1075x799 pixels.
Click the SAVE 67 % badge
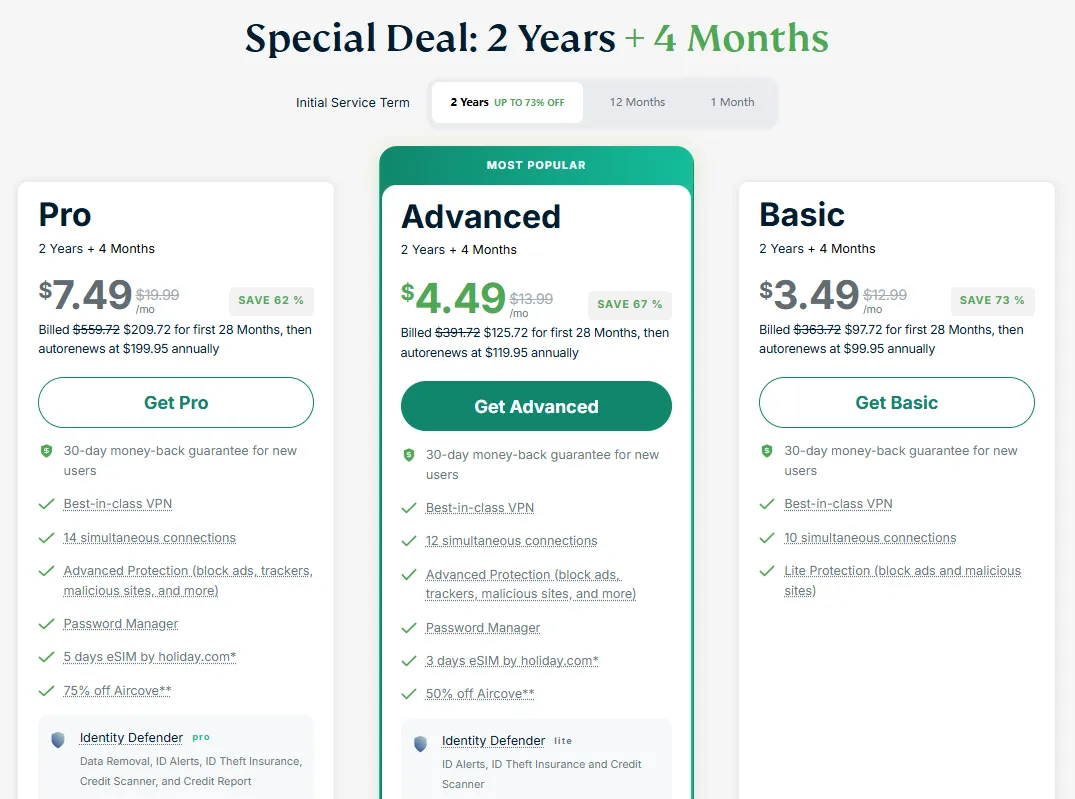tap(629, 304)
